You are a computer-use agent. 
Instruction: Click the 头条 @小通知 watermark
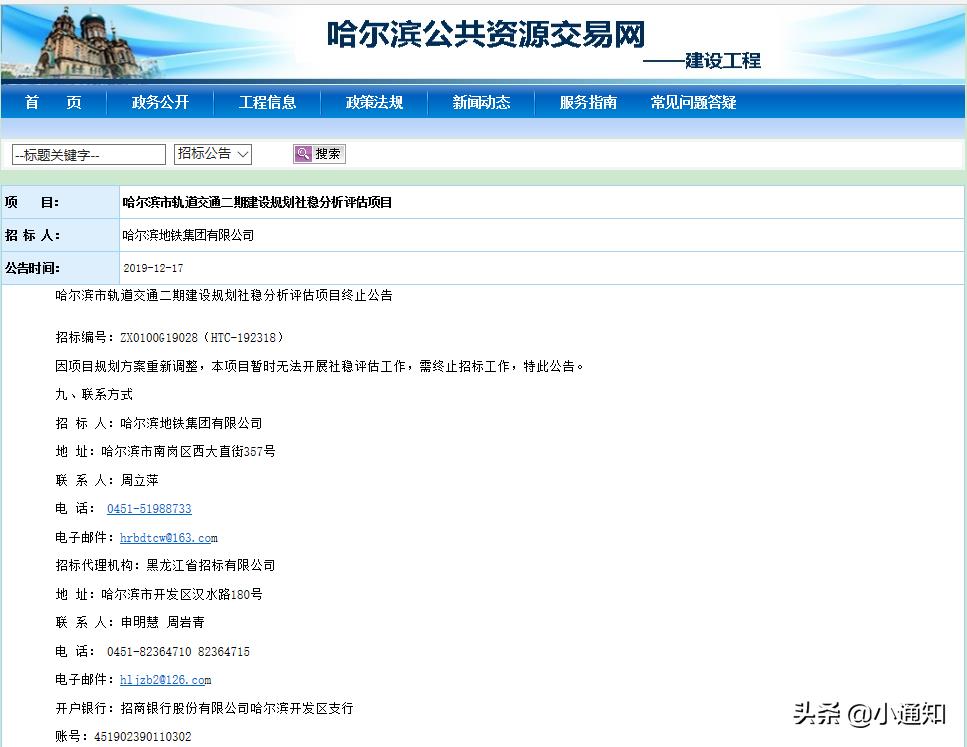click(869, 714)
